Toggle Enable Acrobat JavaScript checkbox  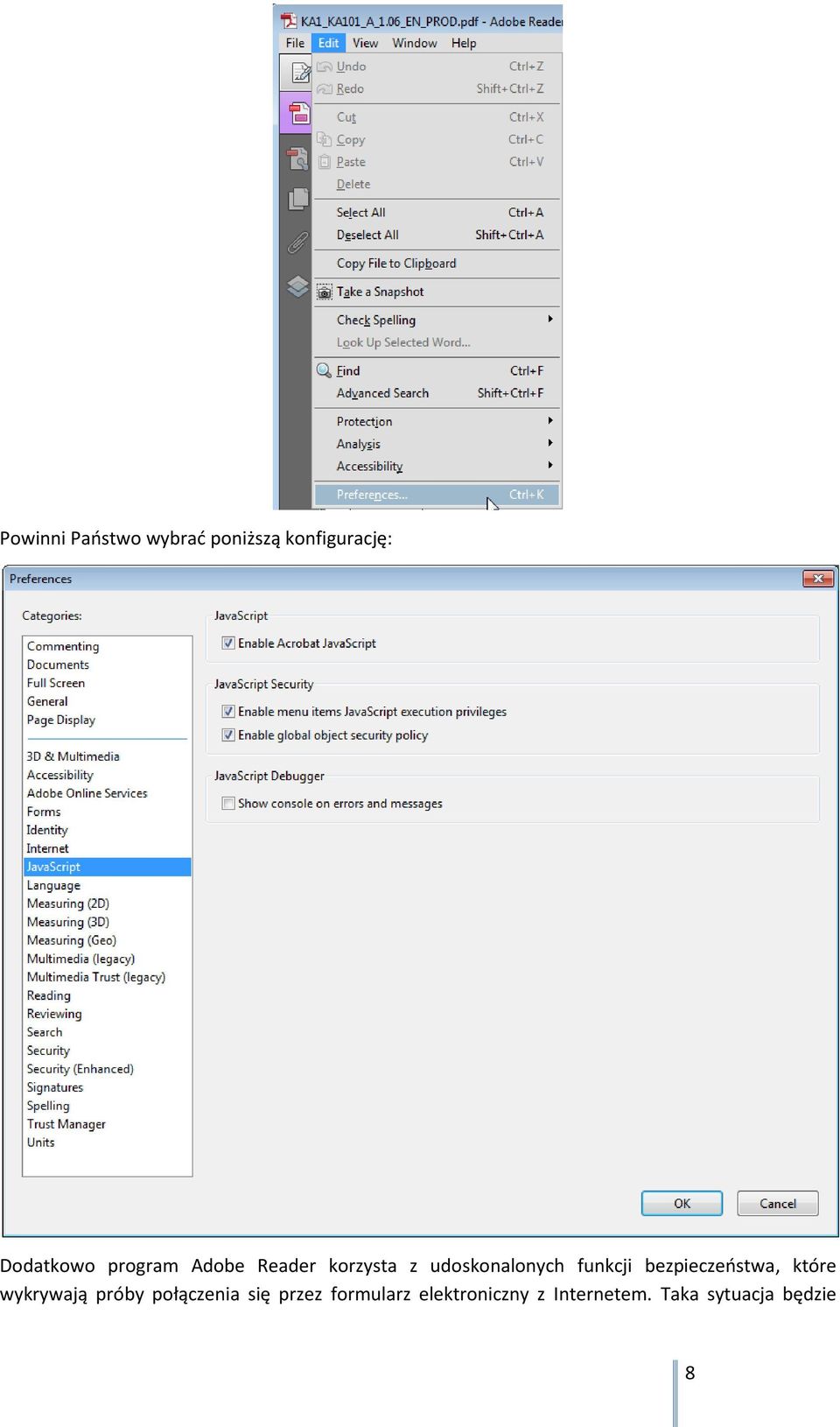[x=228, y=643]
